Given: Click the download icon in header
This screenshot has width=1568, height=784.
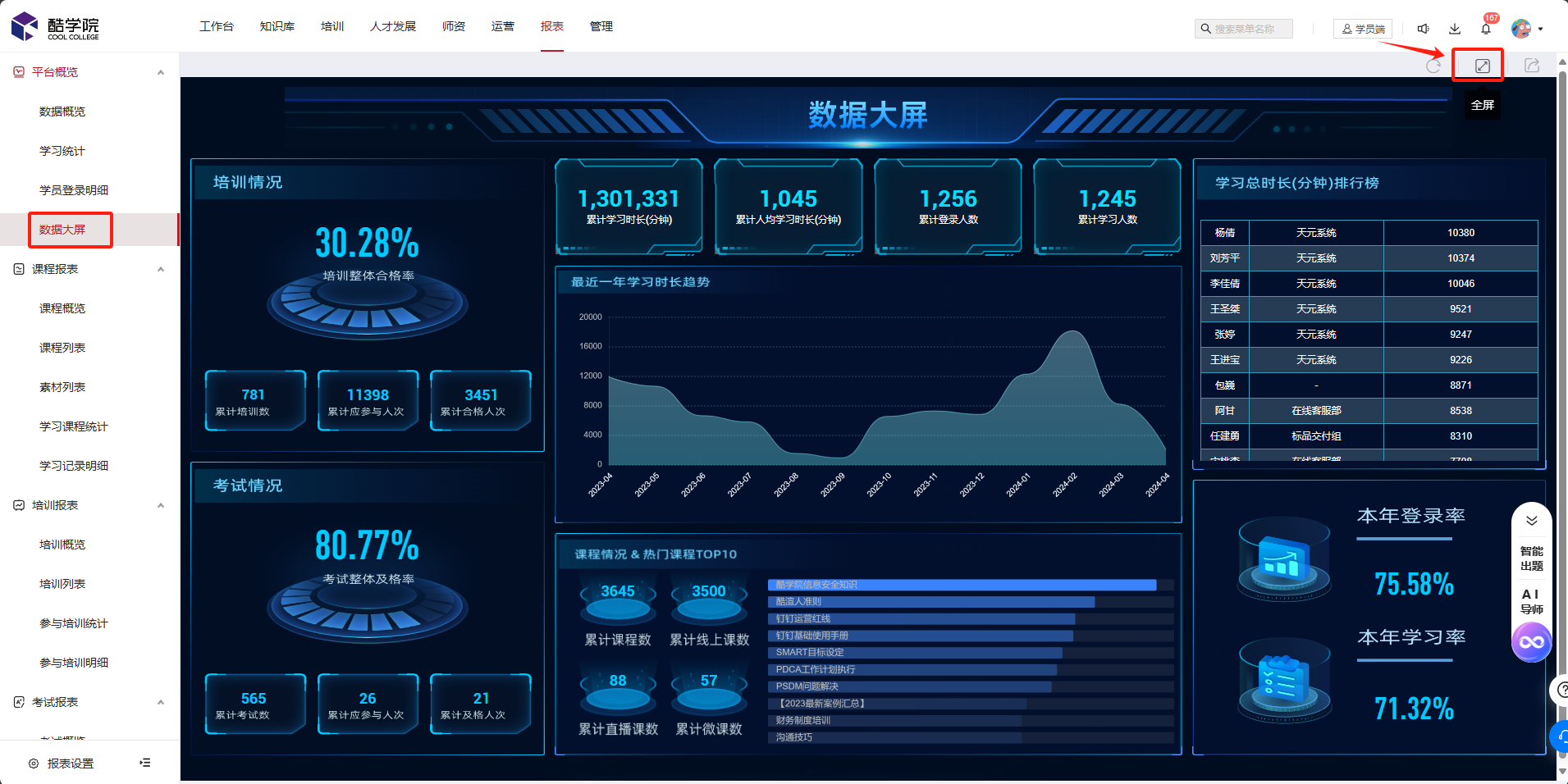Looking at the screenshot, I should click(1455, 29).
